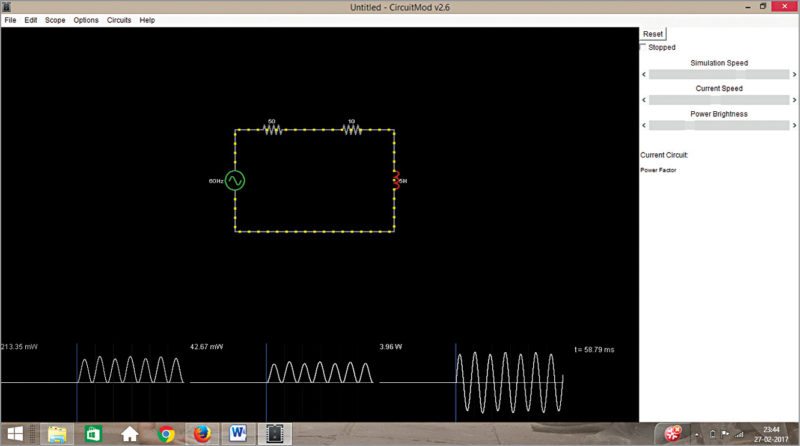Image resolution: width=800 pixels, height=446 pixels.
Task: Open Microsoft Word from the taskbar
Action: pos(239,434)
